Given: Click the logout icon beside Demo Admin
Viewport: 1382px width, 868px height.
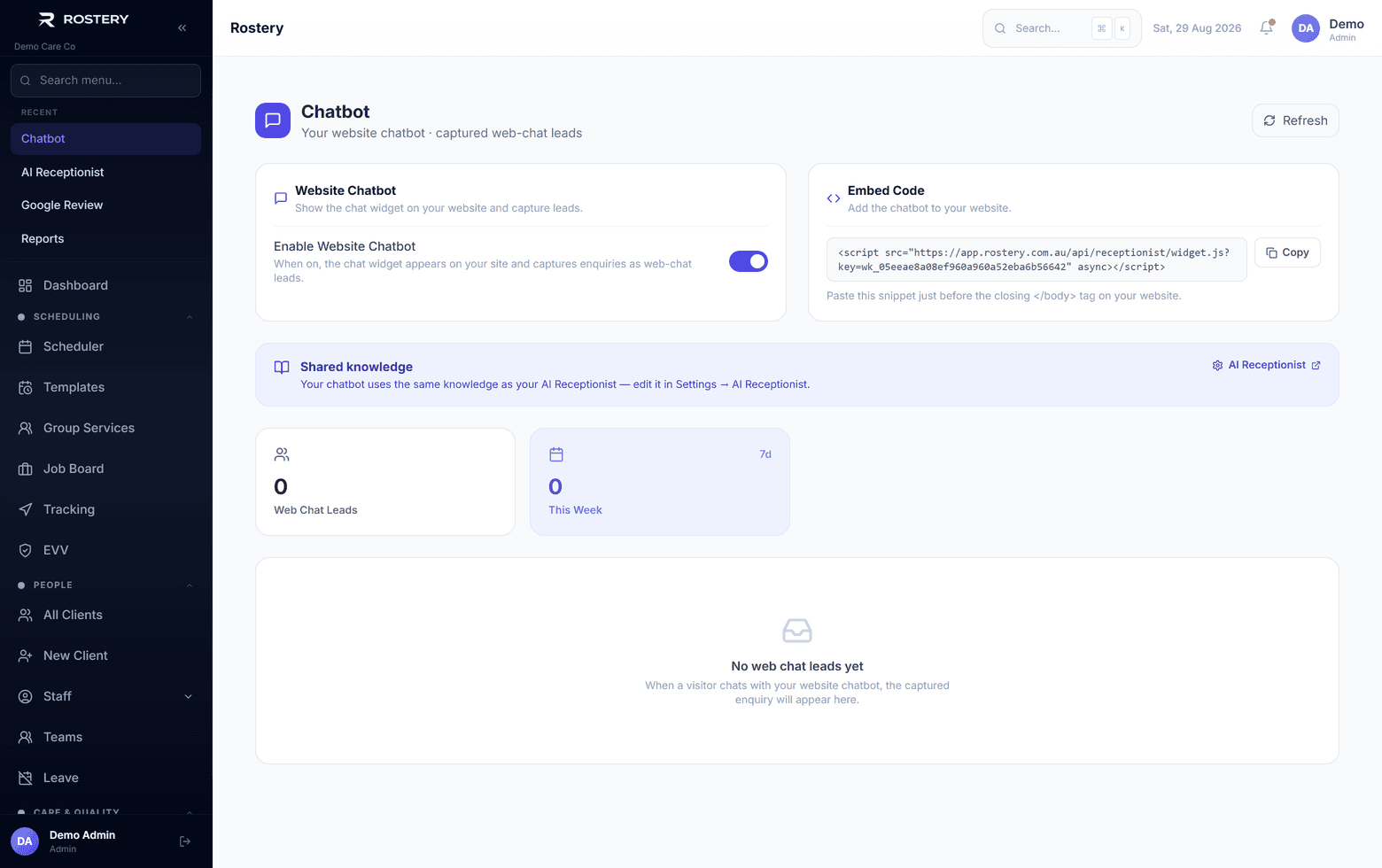Looking at the screenshot, I should pyautogui.click(x=185, y=841).
